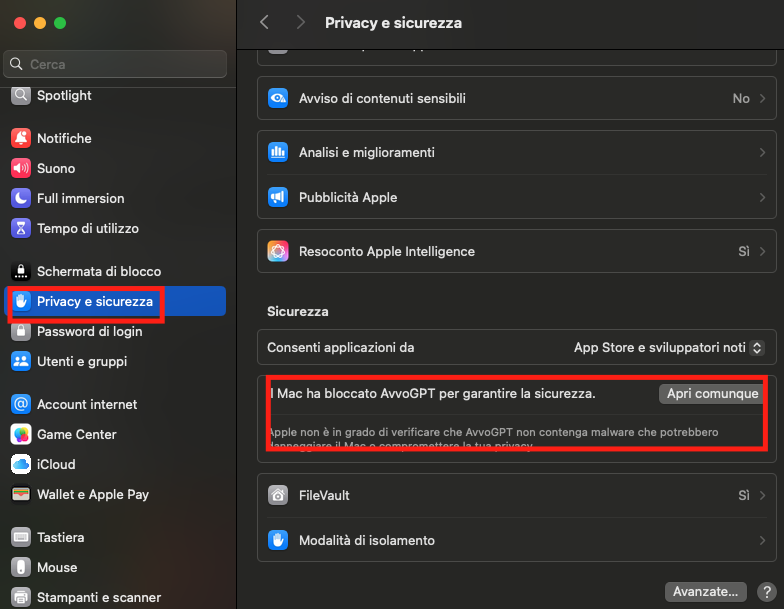Go back with the left chevron
This screenshot has height=609, width=784.
[x=265, y=22]
